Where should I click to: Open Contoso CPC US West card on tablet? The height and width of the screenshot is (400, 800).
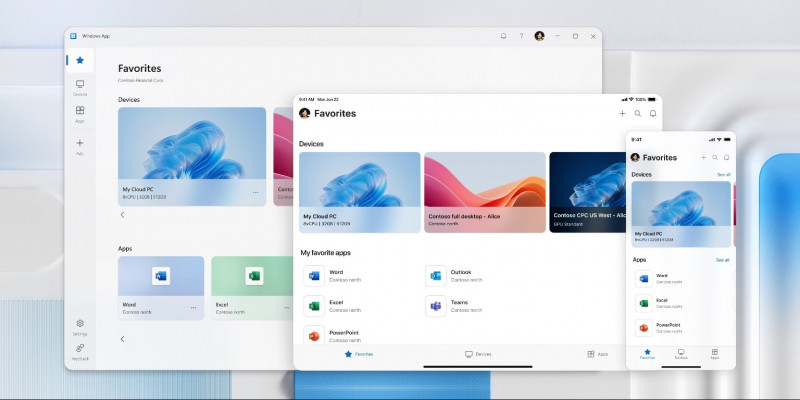click(x=587, y=192)
